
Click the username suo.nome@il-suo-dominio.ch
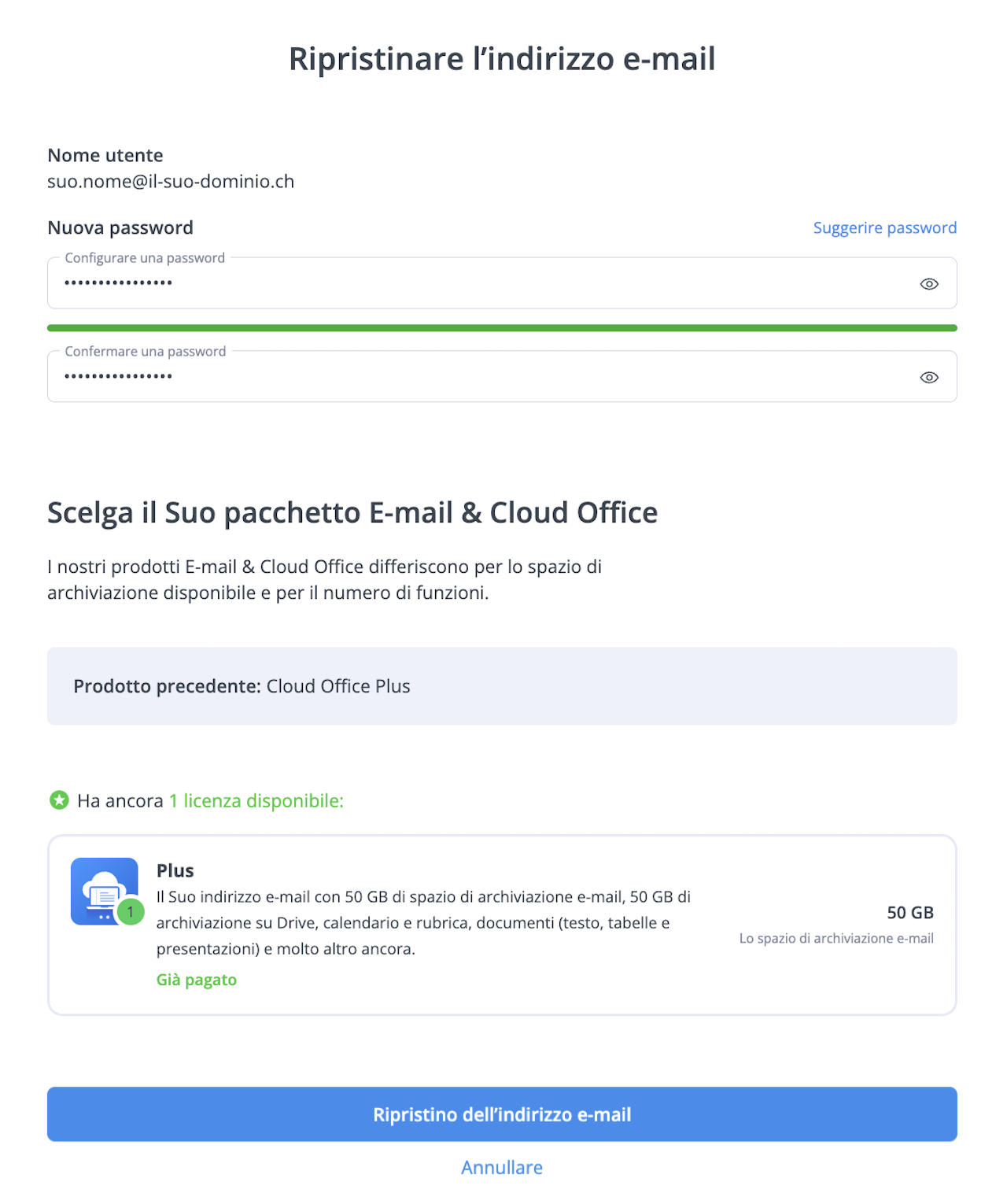point(171,182)
